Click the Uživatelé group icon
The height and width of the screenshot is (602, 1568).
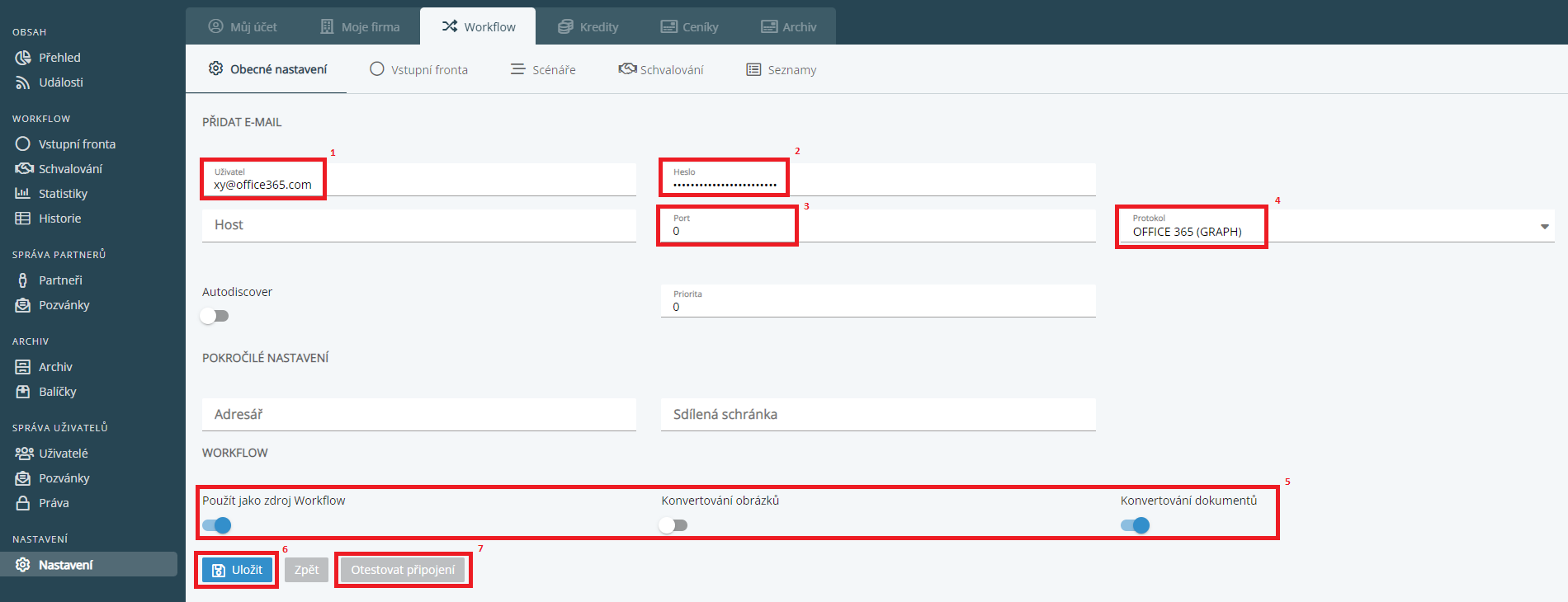tap(23, 454)
